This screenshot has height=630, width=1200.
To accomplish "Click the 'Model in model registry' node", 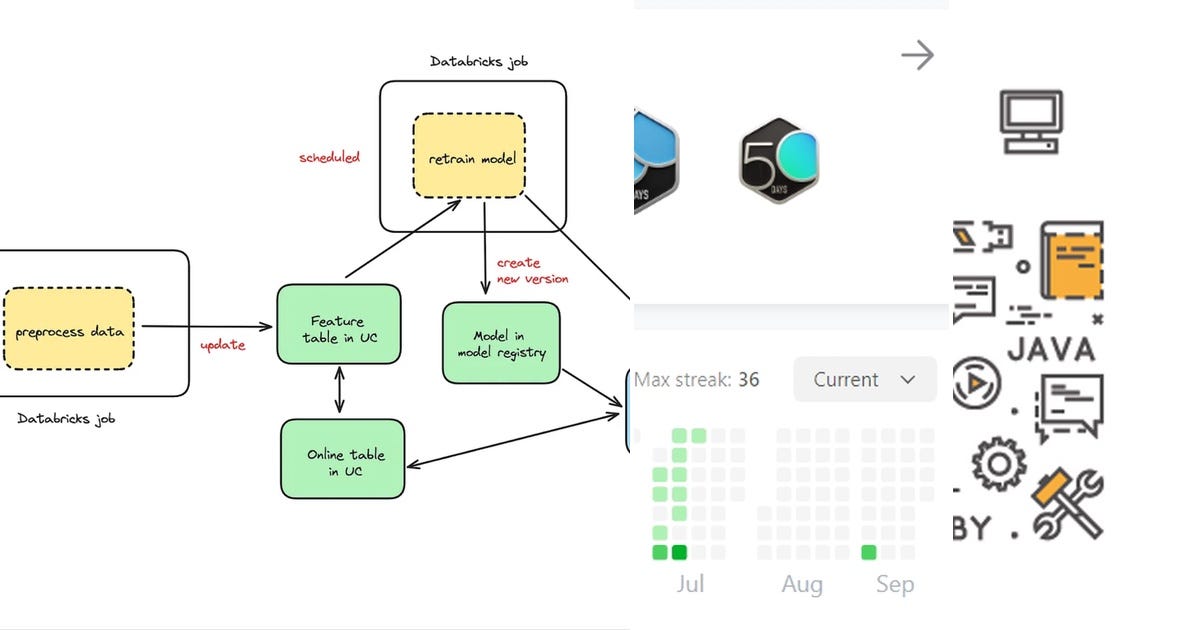I will pyautogui.click(x=501, y=343).
